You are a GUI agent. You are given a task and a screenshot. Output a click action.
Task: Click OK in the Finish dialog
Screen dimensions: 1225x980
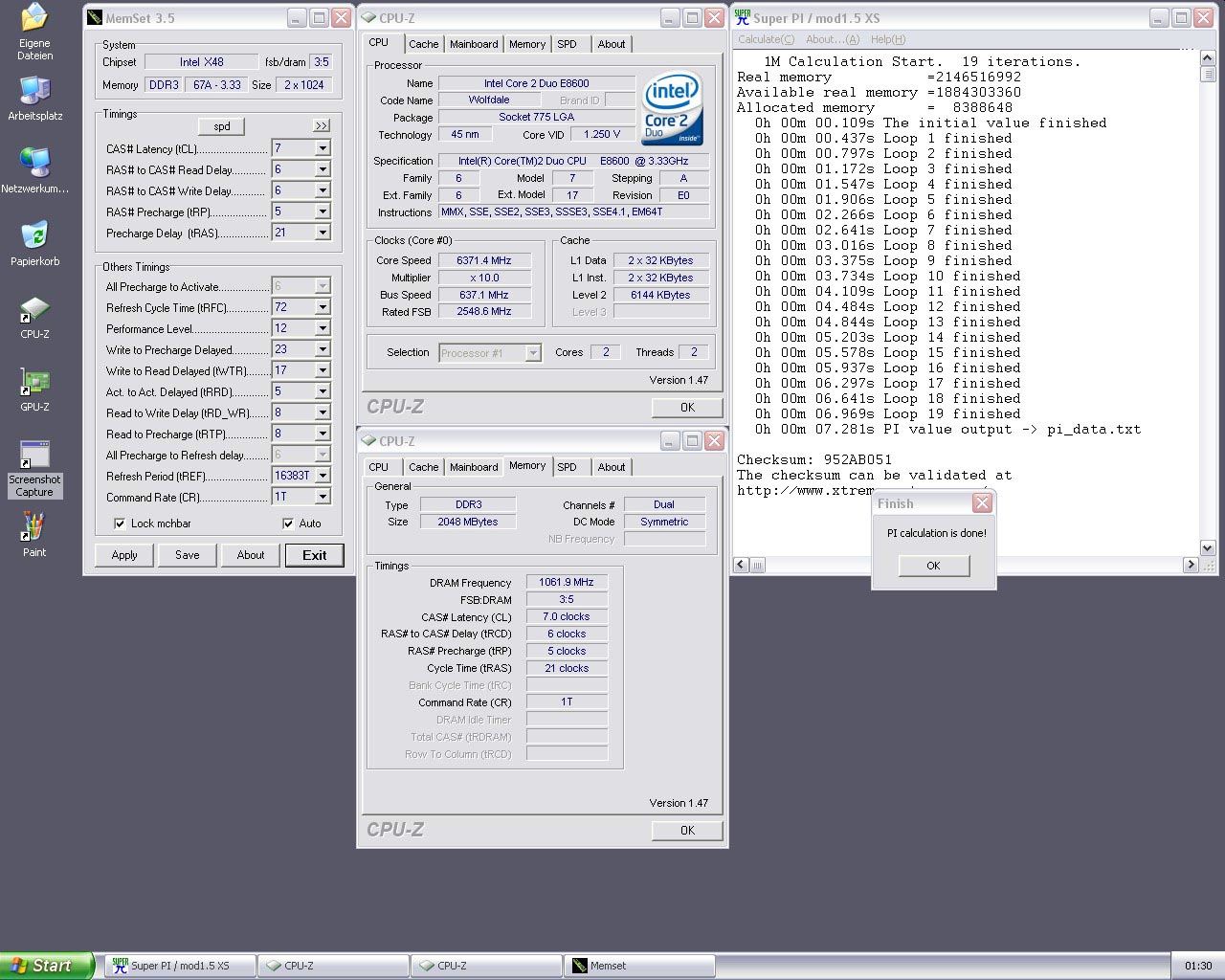coord(933,566)
